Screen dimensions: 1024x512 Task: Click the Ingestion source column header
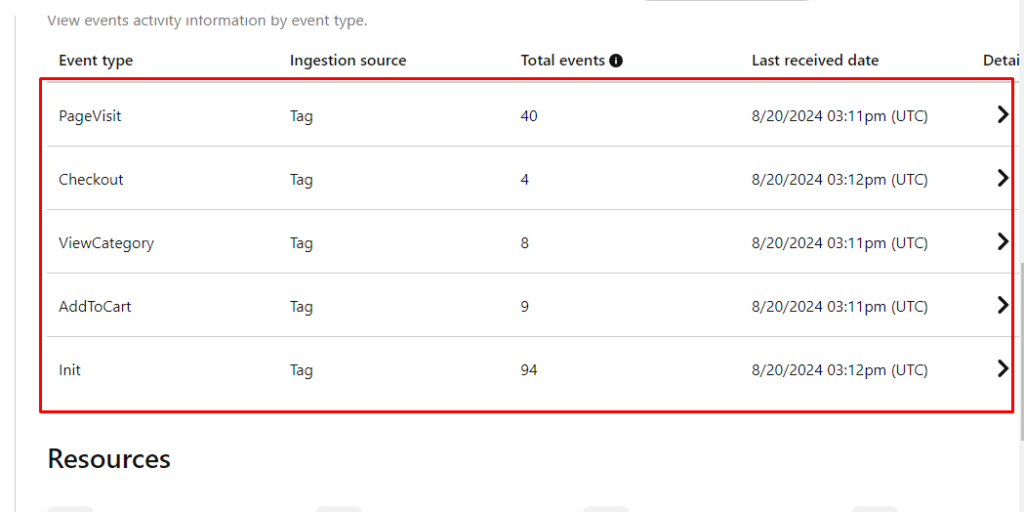(348, 61)
